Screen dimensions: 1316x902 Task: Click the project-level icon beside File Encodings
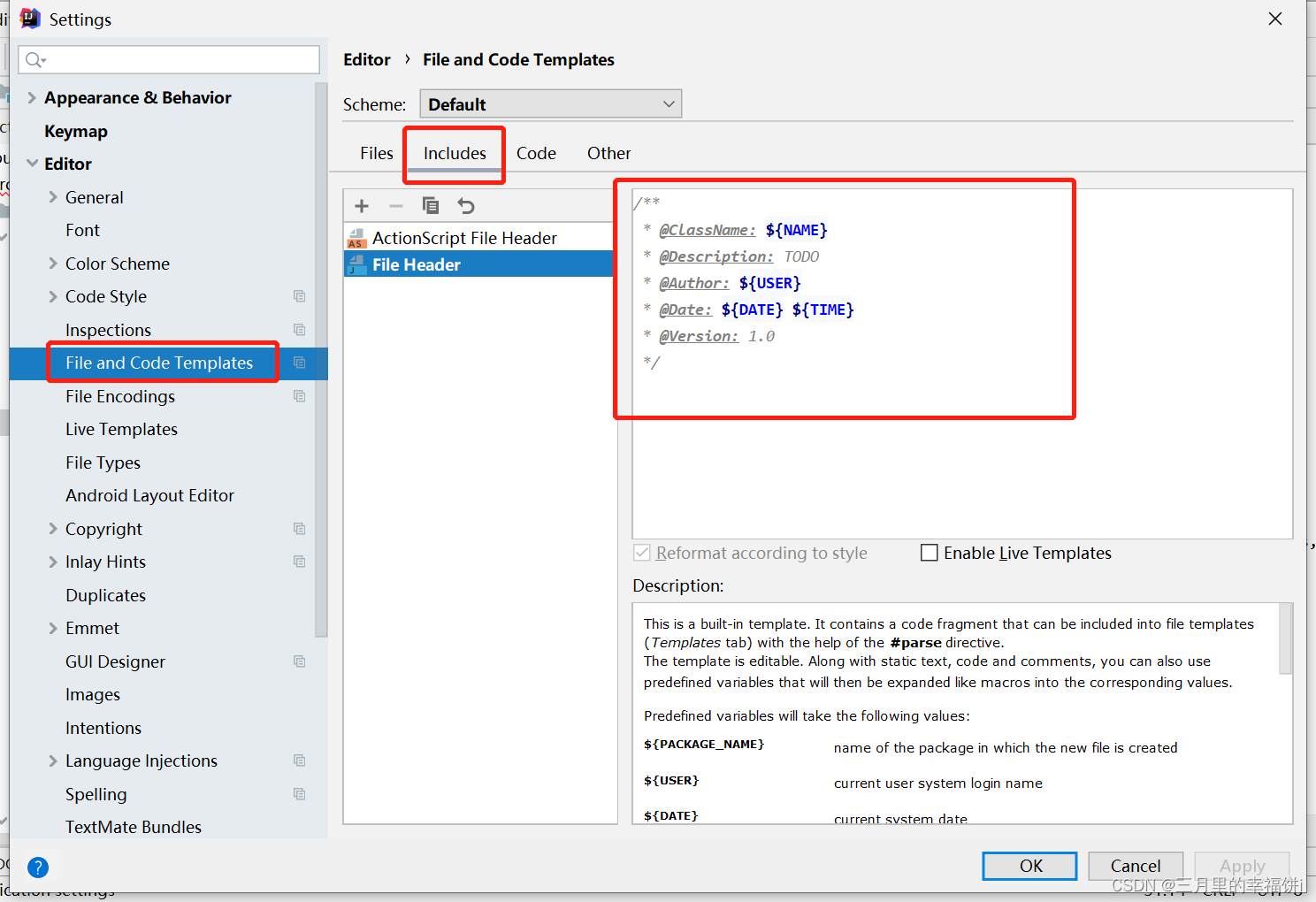(x=300, y=396)
